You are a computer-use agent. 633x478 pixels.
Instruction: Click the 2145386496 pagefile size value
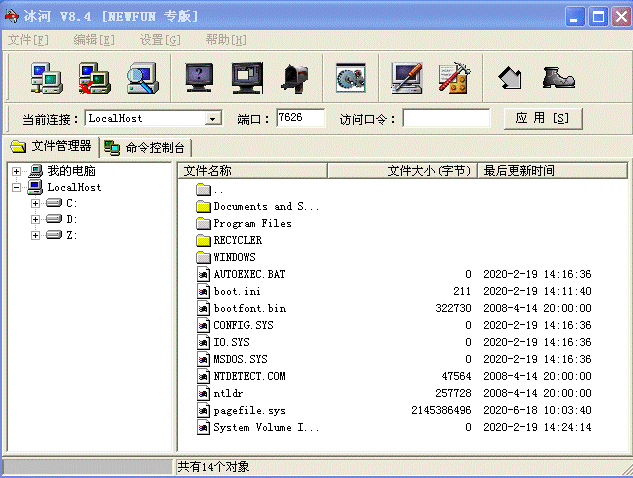pyautogui.click(x=441, y=410)
